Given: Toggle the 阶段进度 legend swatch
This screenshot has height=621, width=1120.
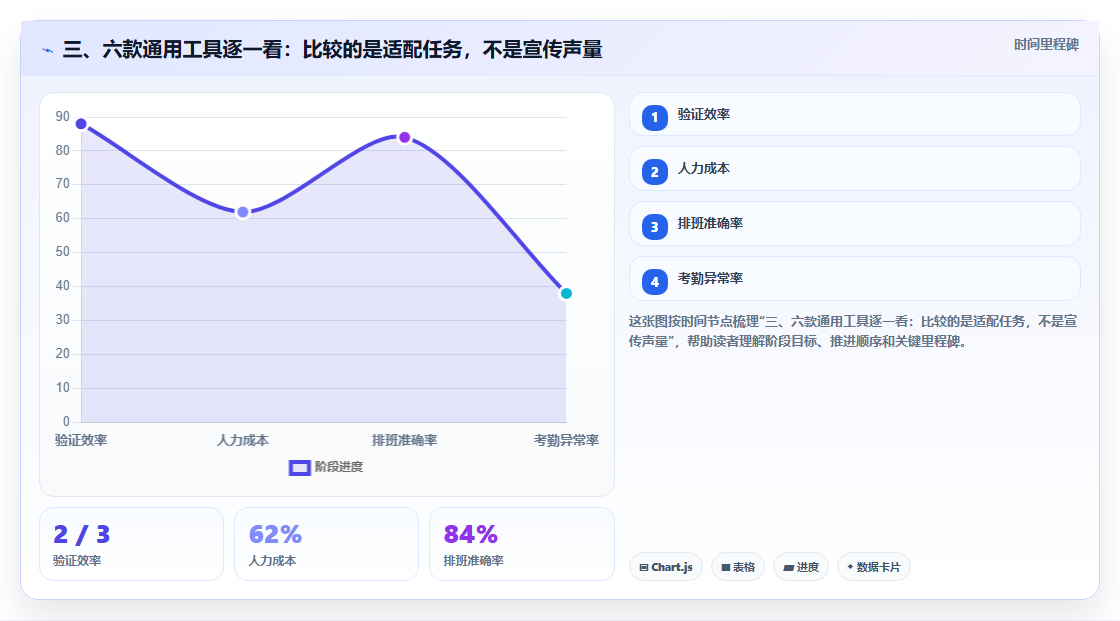Looking at the screenshot, I should [x=299, y=468].
